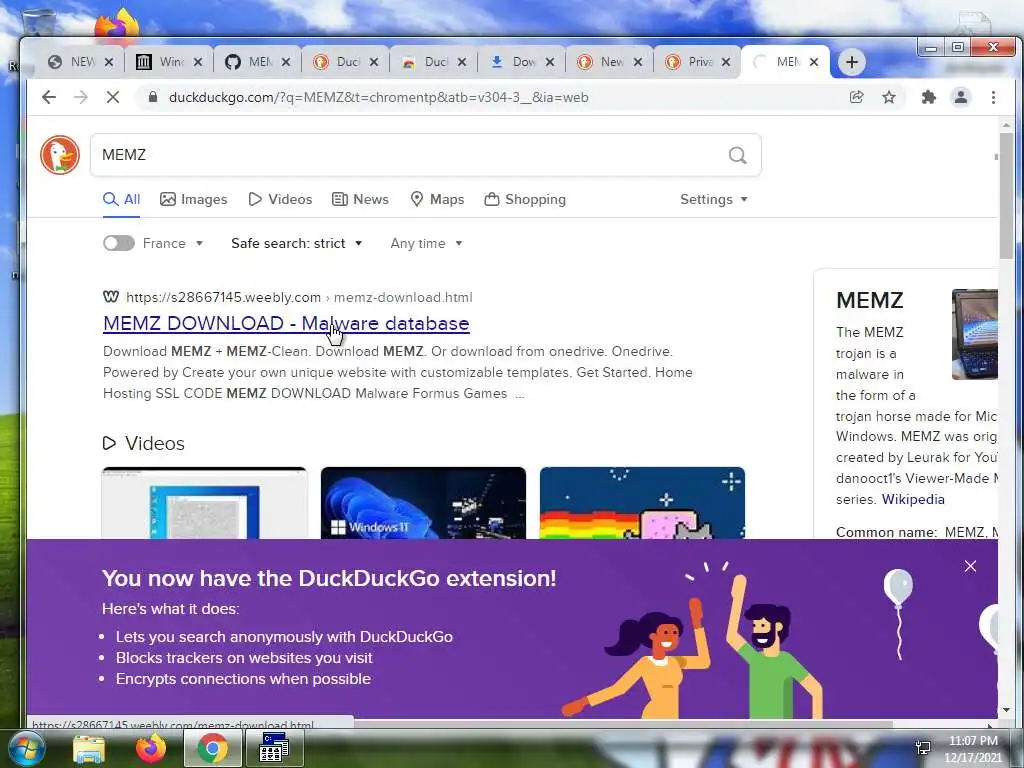Viewport: 1024px width, 768px height.
Task: Click the scrollbar down arrow
Action: point(1006,710)
